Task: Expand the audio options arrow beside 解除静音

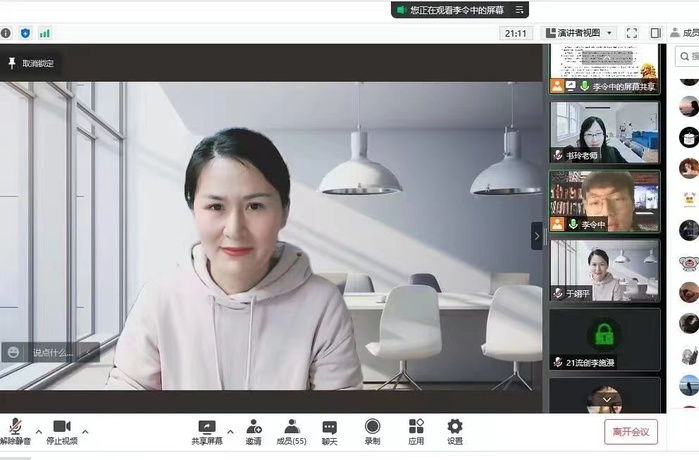Action: (39, 432)
